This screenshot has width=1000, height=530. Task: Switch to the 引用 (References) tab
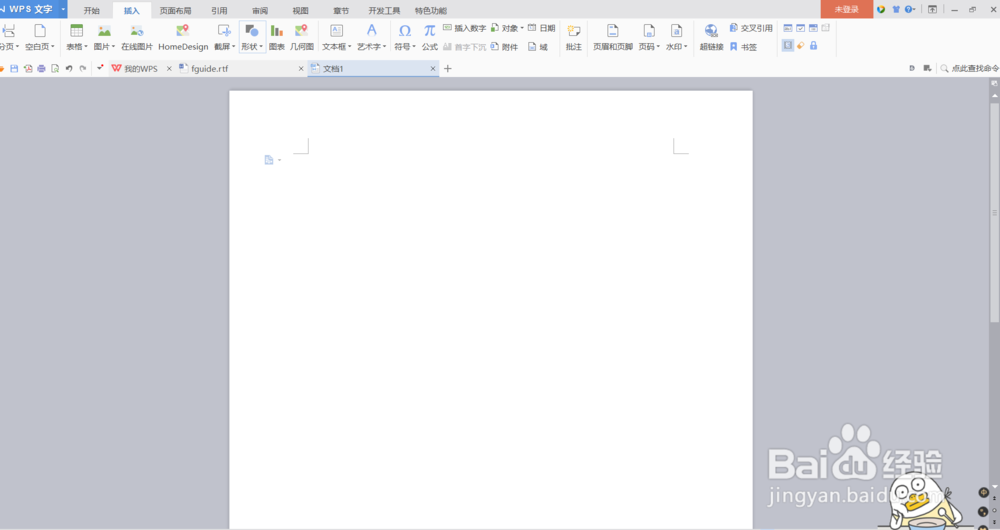(x=219, y=10)
